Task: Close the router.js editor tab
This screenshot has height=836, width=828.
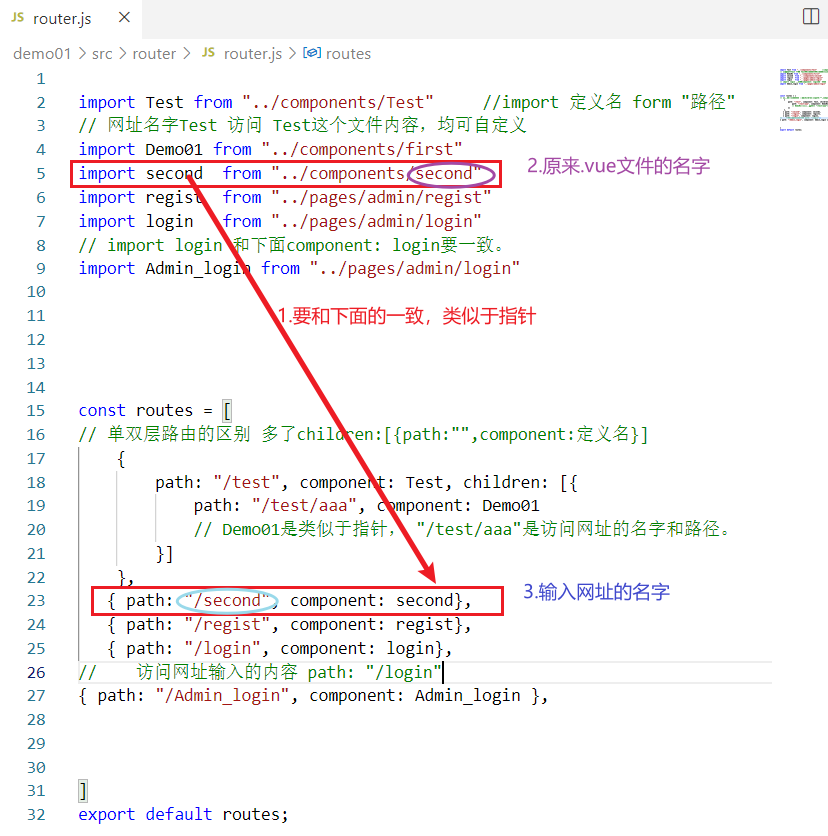Action: (124, 17)
